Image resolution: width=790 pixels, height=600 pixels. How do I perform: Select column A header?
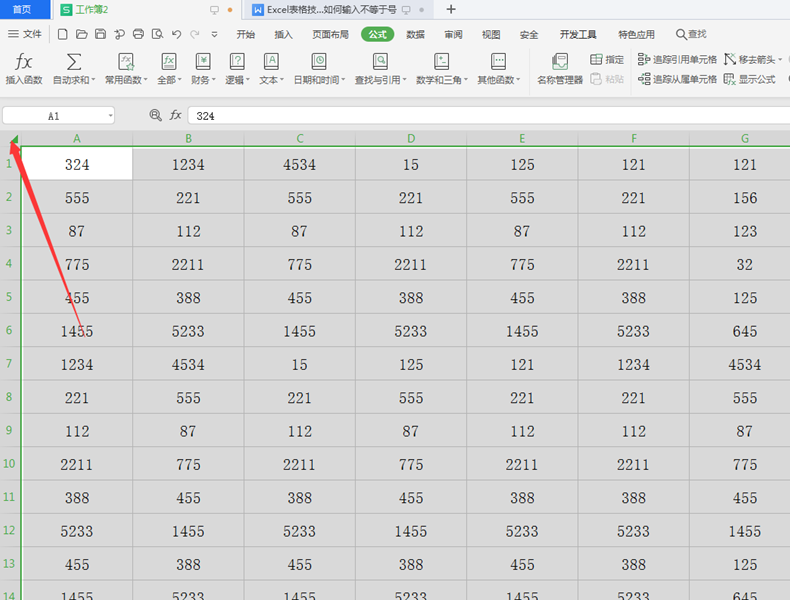click(x=77, y=138)
